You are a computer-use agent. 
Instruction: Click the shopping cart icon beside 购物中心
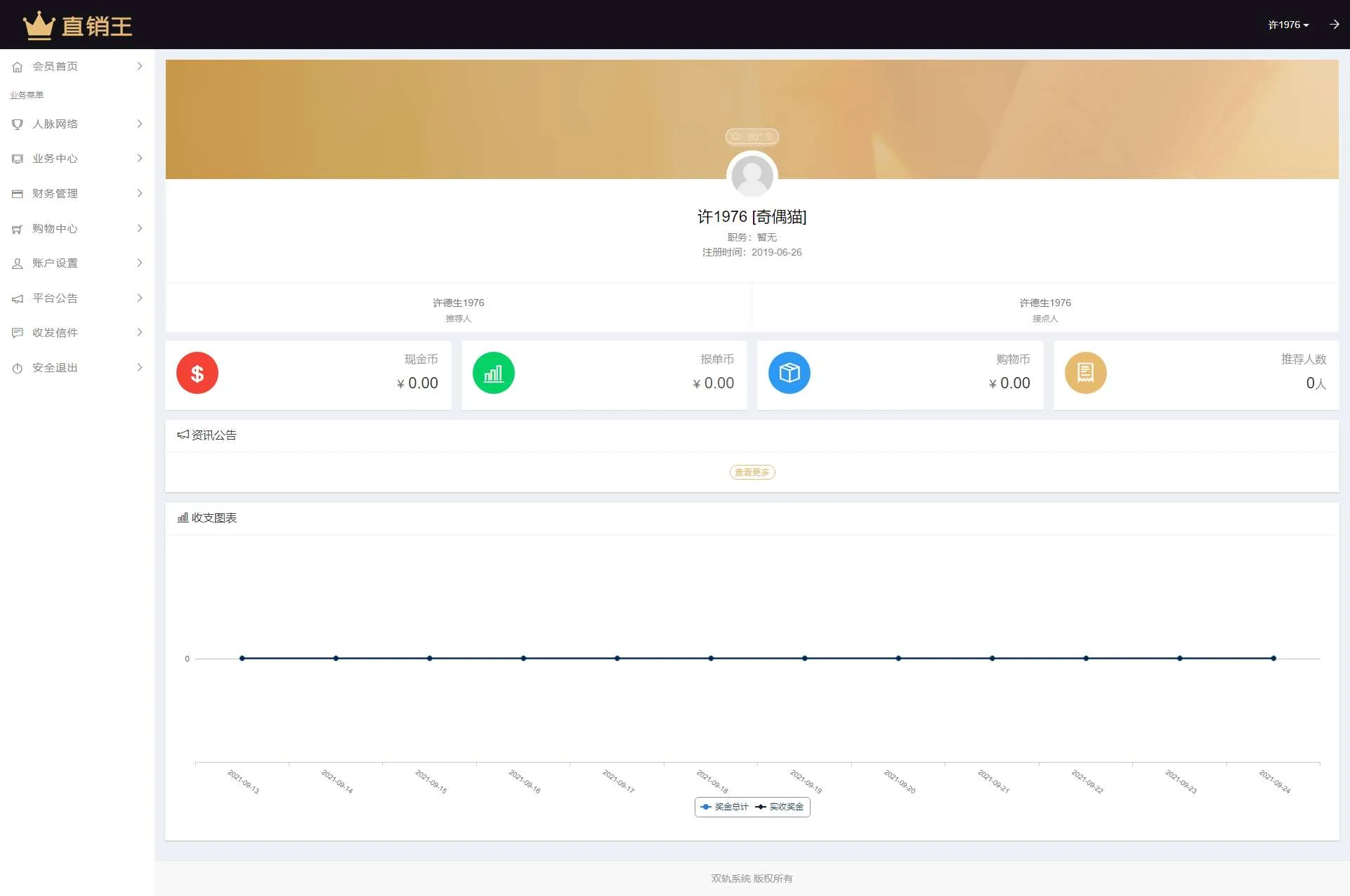coord(18,229)
